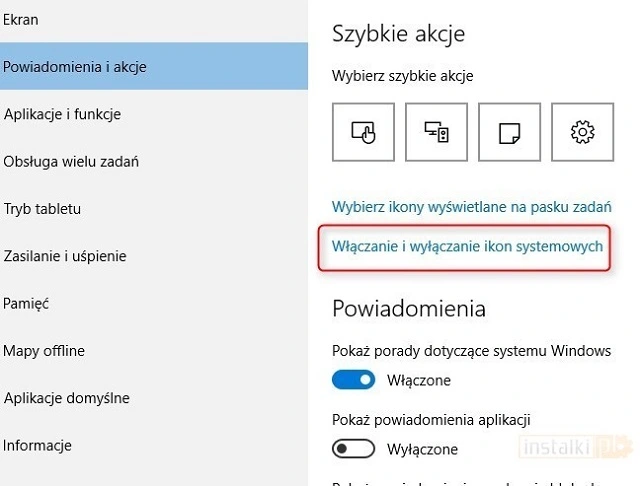
Task: Click the 'Szybkie akcje' heading
Action: [398, 34]
